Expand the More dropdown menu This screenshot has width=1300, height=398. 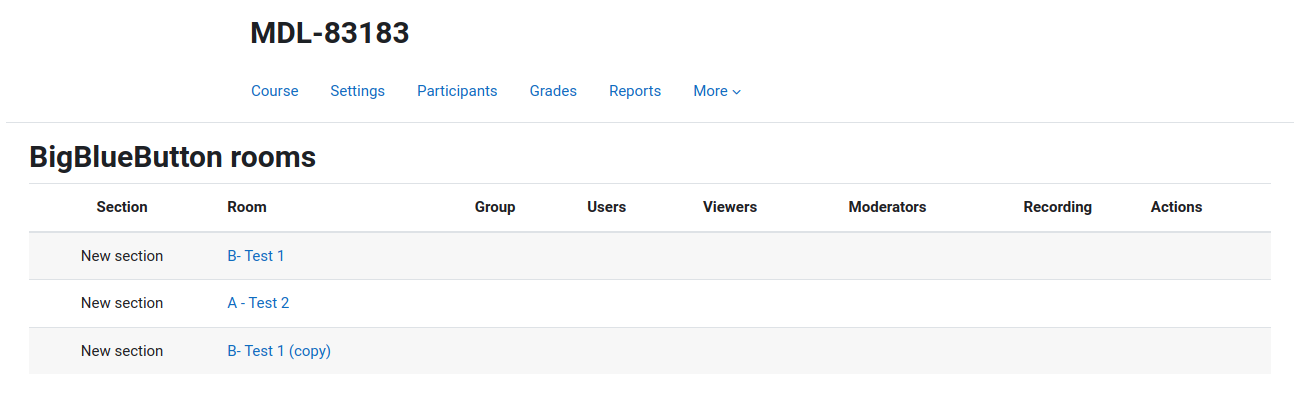click(717, 91)
